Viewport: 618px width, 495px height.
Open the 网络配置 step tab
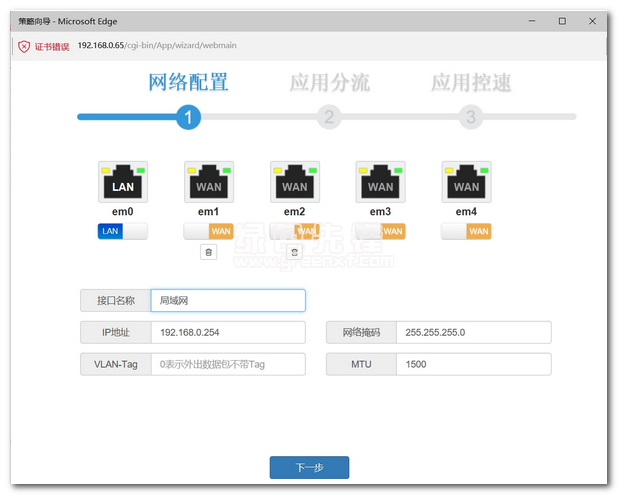click(x=188, y=82)
